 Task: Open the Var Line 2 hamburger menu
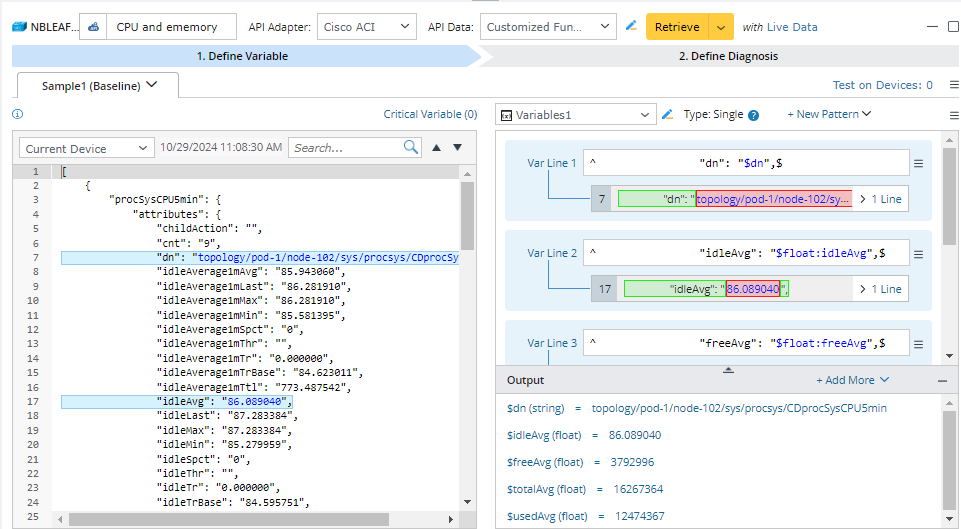pyautogui.click(x=918, y=253)
